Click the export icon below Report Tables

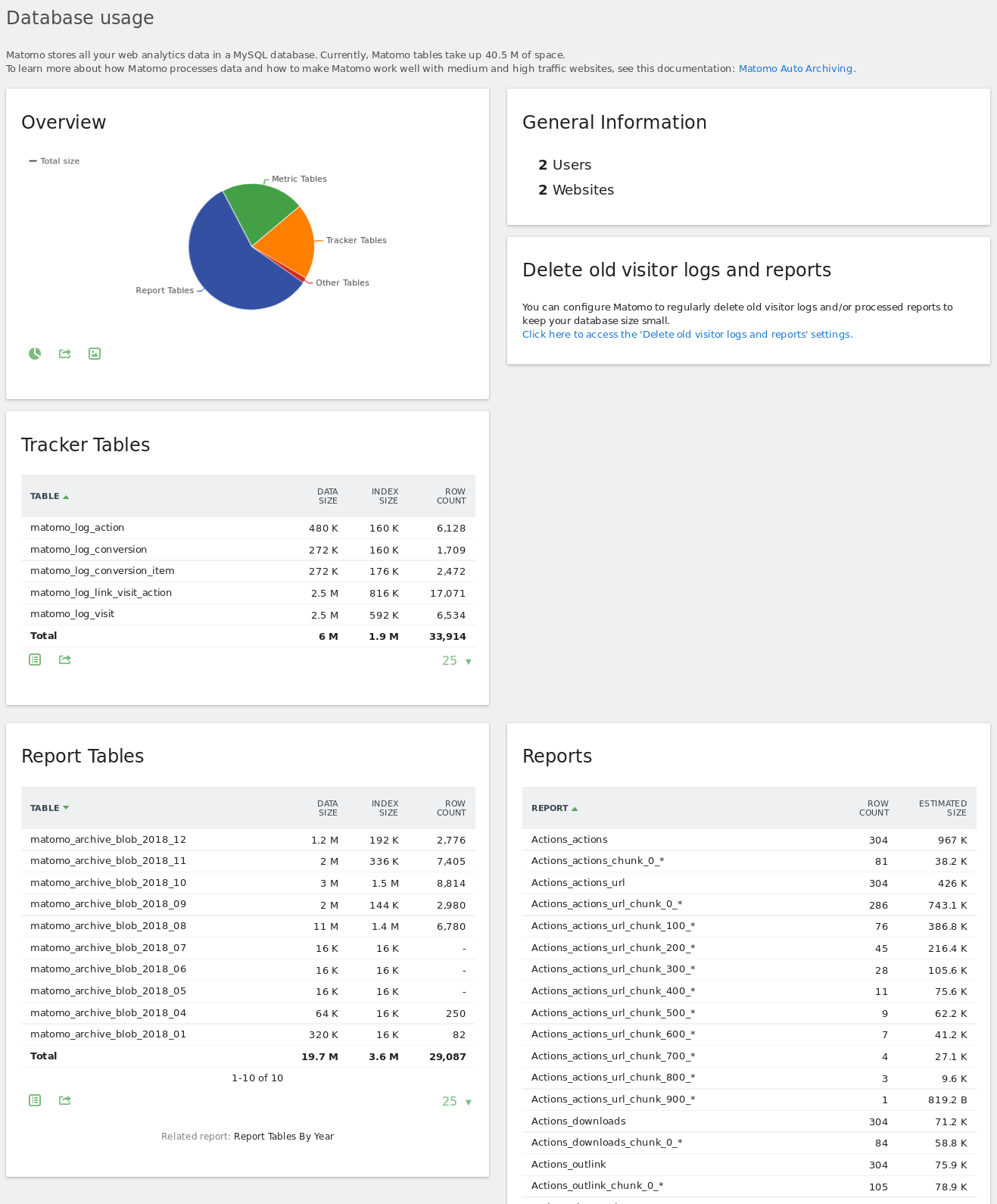click(x=65, y=1100)
